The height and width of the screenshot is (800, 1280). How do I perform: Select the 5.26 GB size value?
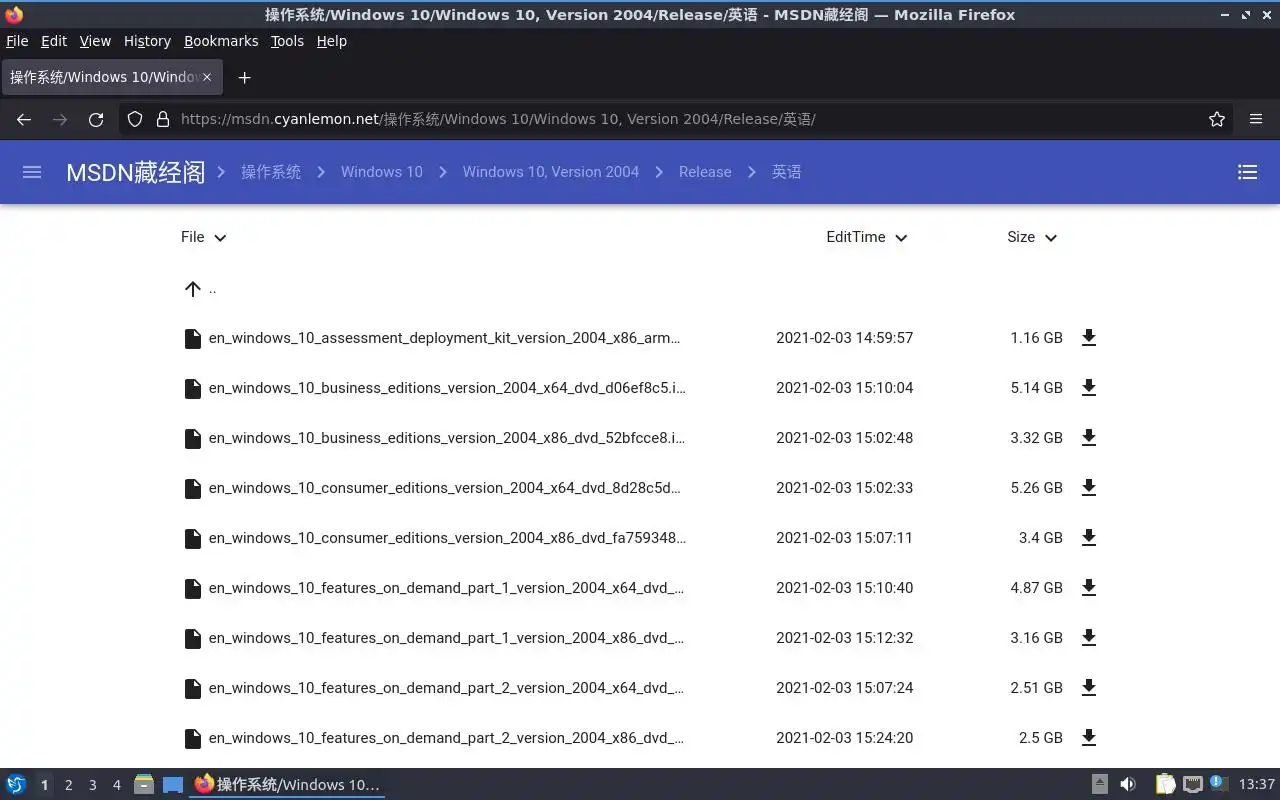tap(1036, 488)
